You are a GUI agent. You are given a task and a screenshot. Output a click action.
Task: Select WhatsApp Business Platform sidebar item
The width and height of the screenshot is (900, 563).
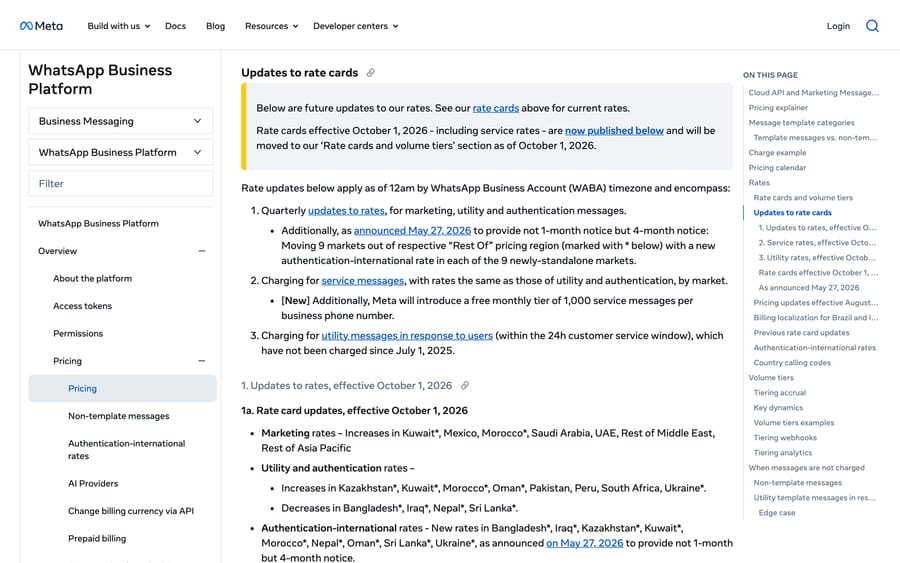point(98,223)
